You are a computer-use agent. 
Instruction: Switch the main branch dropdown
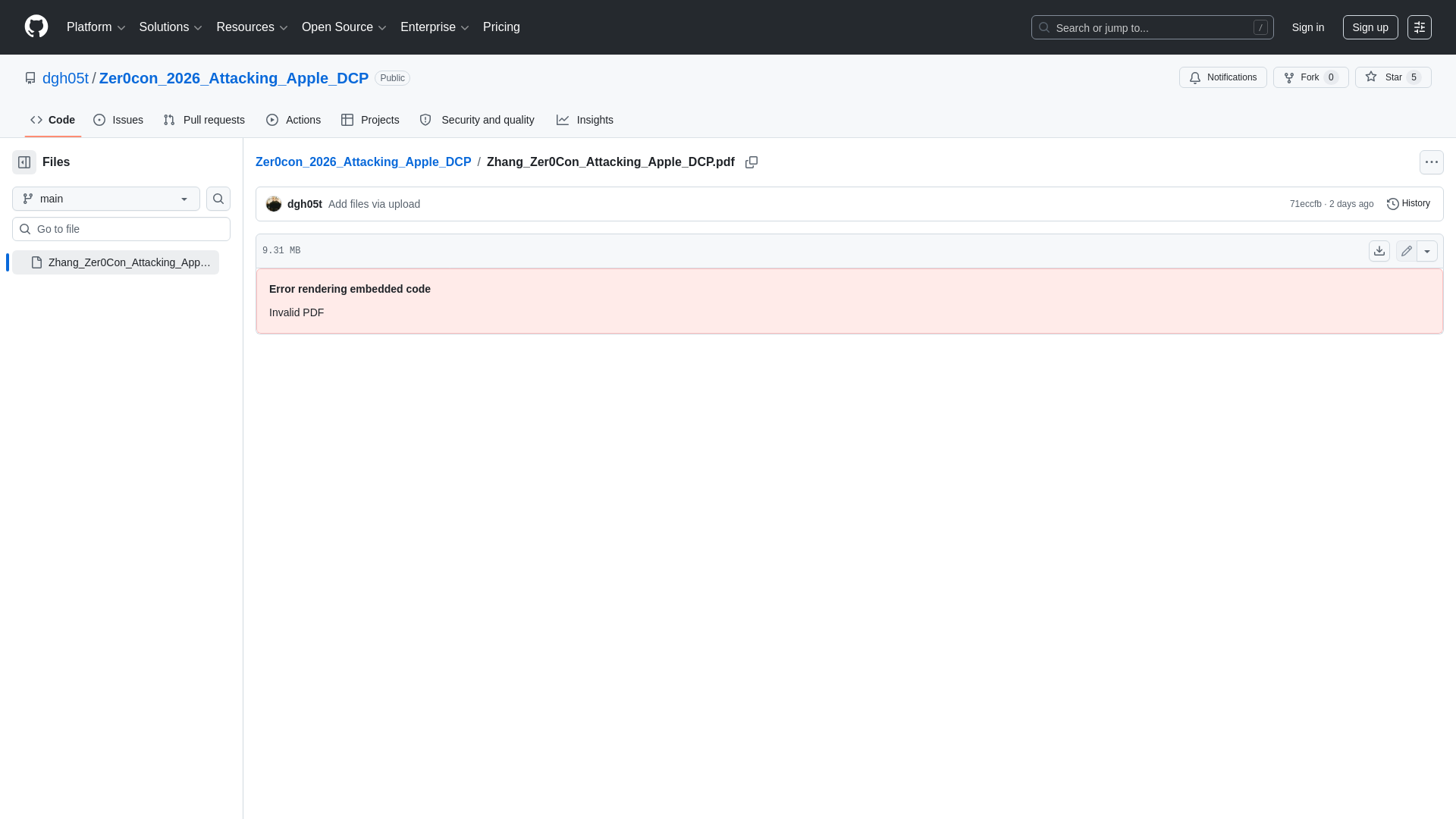[106, 199]
